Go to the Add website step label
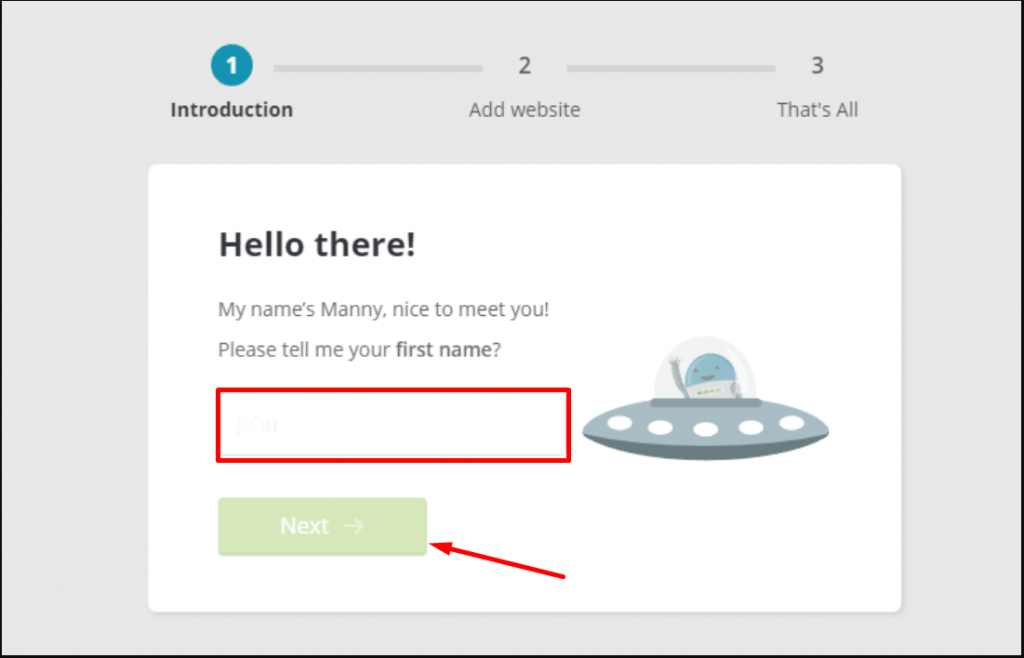This screenshot has height=658, width=1024. click(x=524, y=110)
